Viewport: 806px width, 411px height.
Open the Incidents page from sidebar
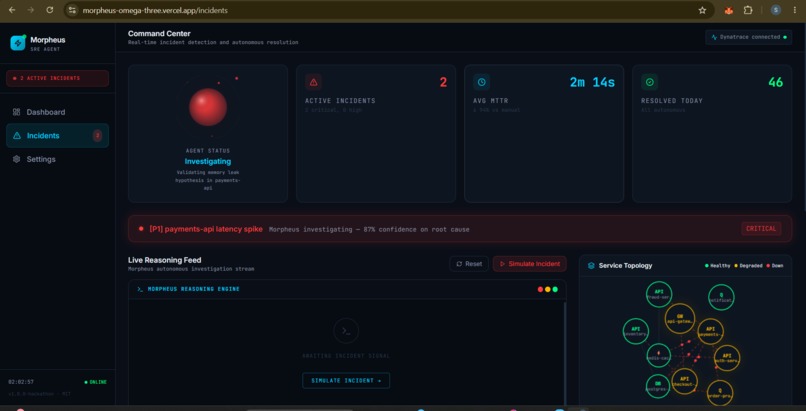57,136
